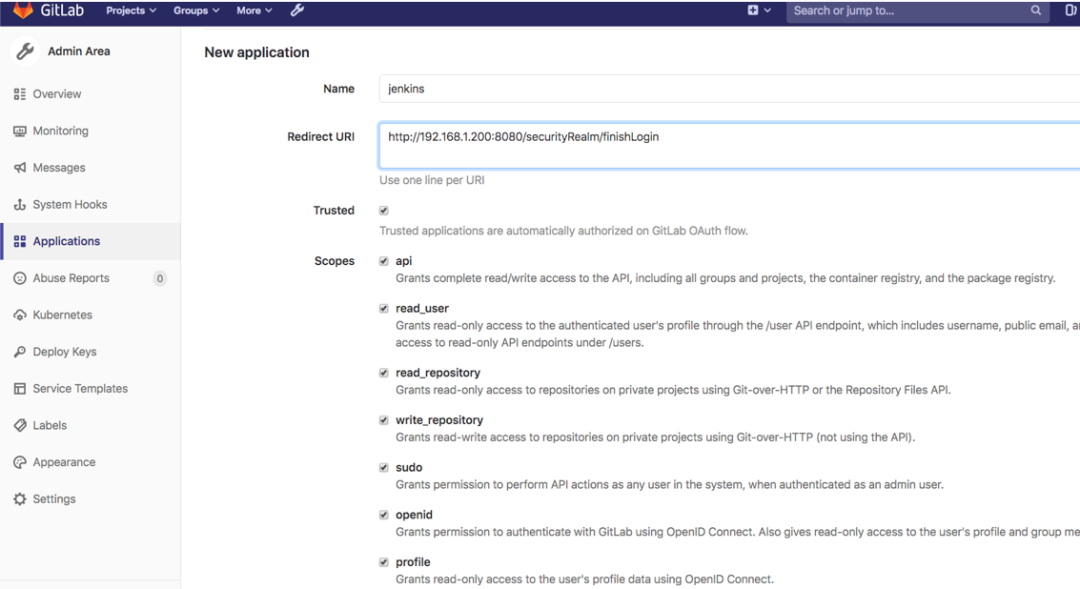Open the plus new item dropdown
The height and width of the screenshot is (589, 1080).
(x=759, y=11)
